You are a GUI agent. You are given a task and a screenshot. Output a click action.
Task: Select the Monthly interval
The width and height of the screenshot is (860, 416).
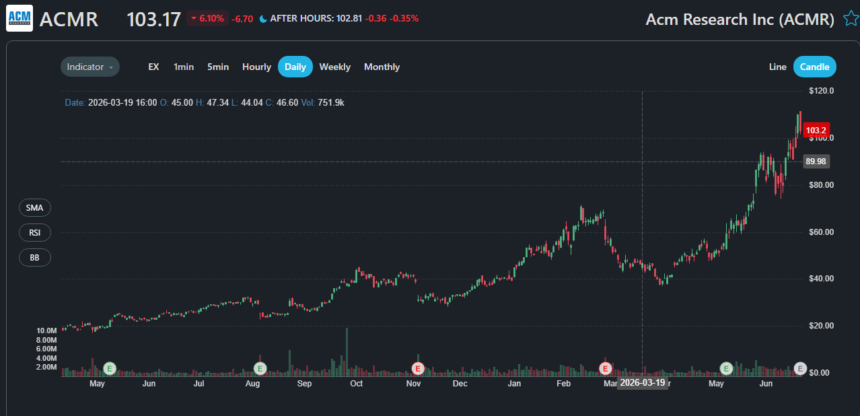tap(382, 67)
